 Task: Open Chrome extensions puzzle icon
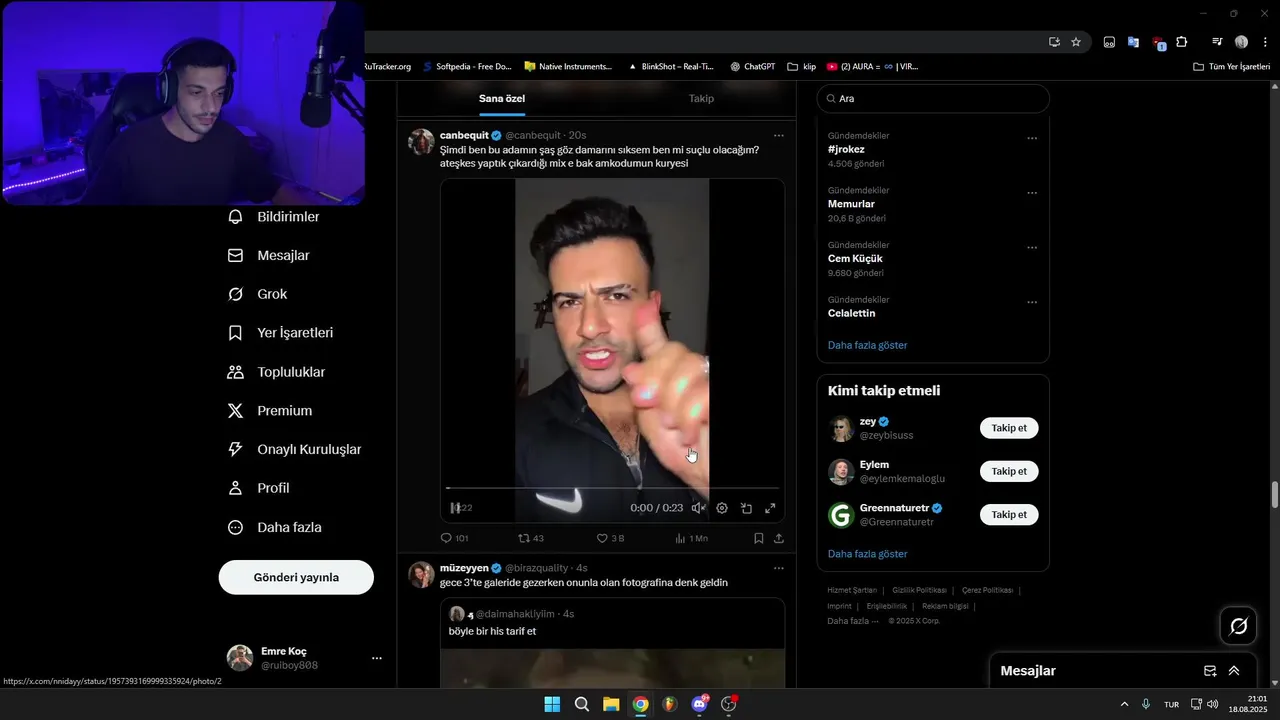1181,42
